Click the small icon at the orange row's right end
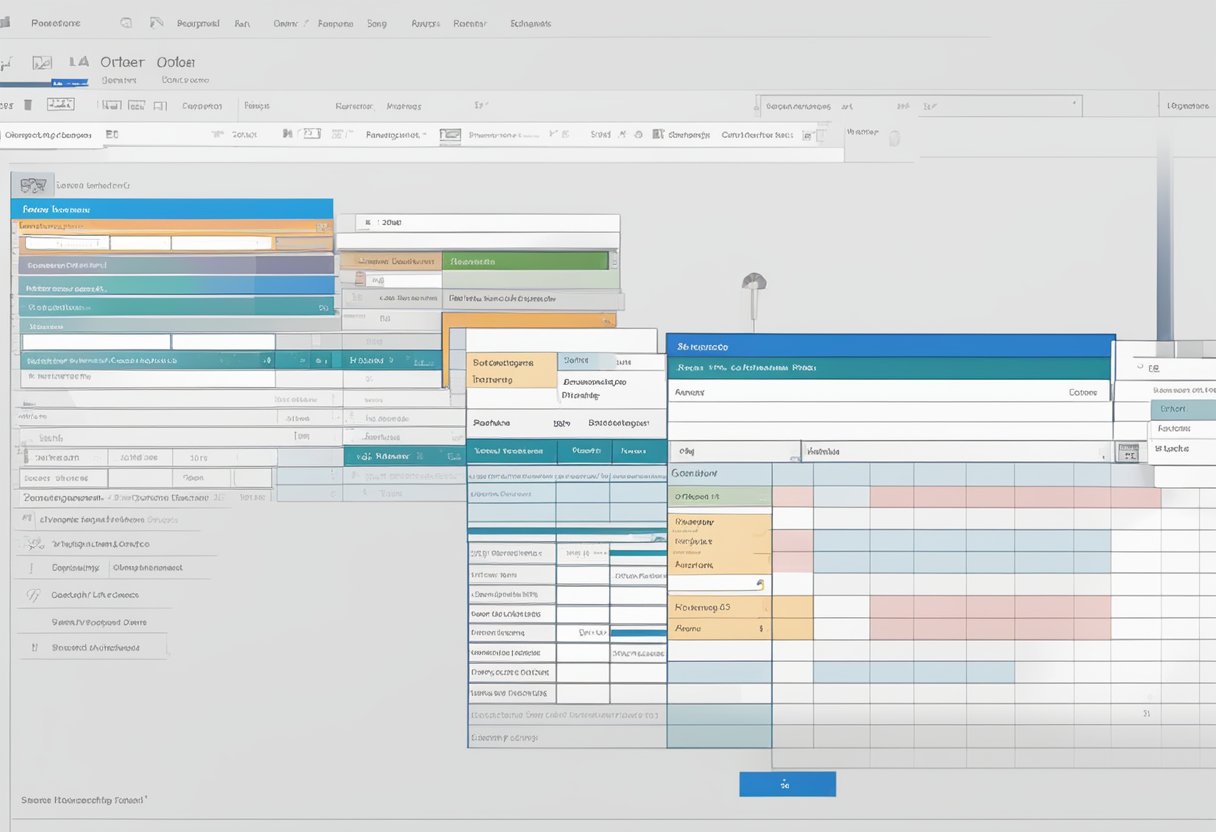The height and width of the screenshot is (832, 1216). point(322,227)
